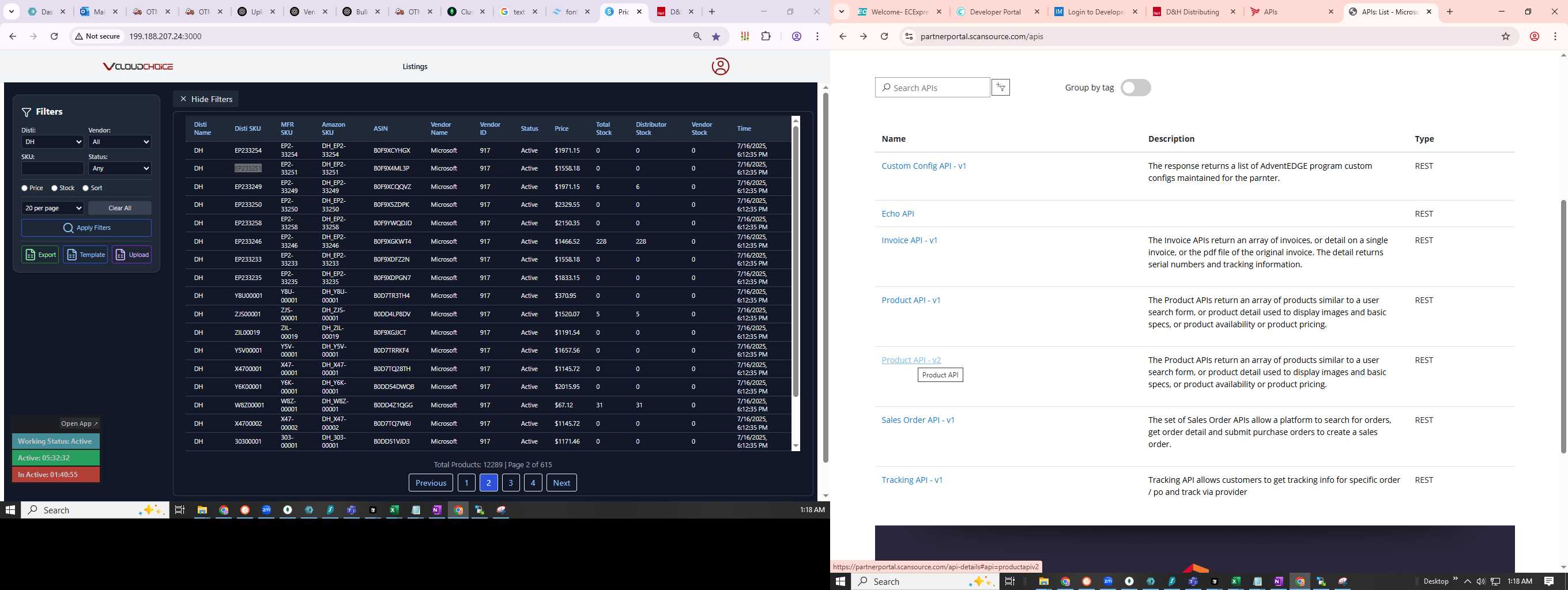Open the filter icon beside Search APIs

[x=1001, y=88]
